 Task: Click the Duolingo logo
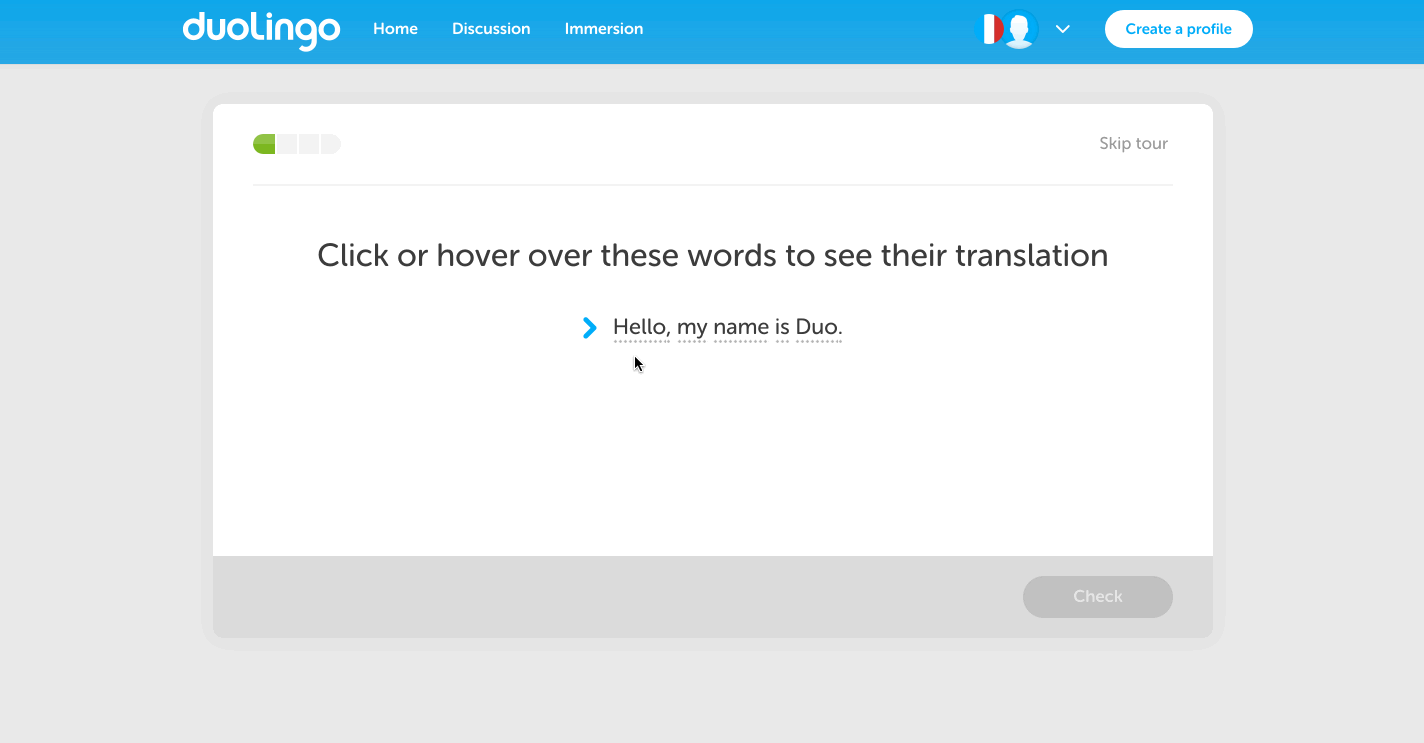coord(261,30)
